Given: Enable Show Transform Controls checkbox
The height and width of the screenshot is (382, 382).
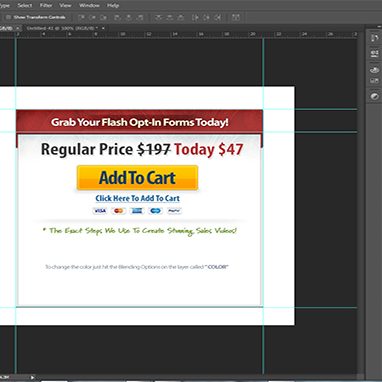Looking at the screenshot, I should (8, 17).
